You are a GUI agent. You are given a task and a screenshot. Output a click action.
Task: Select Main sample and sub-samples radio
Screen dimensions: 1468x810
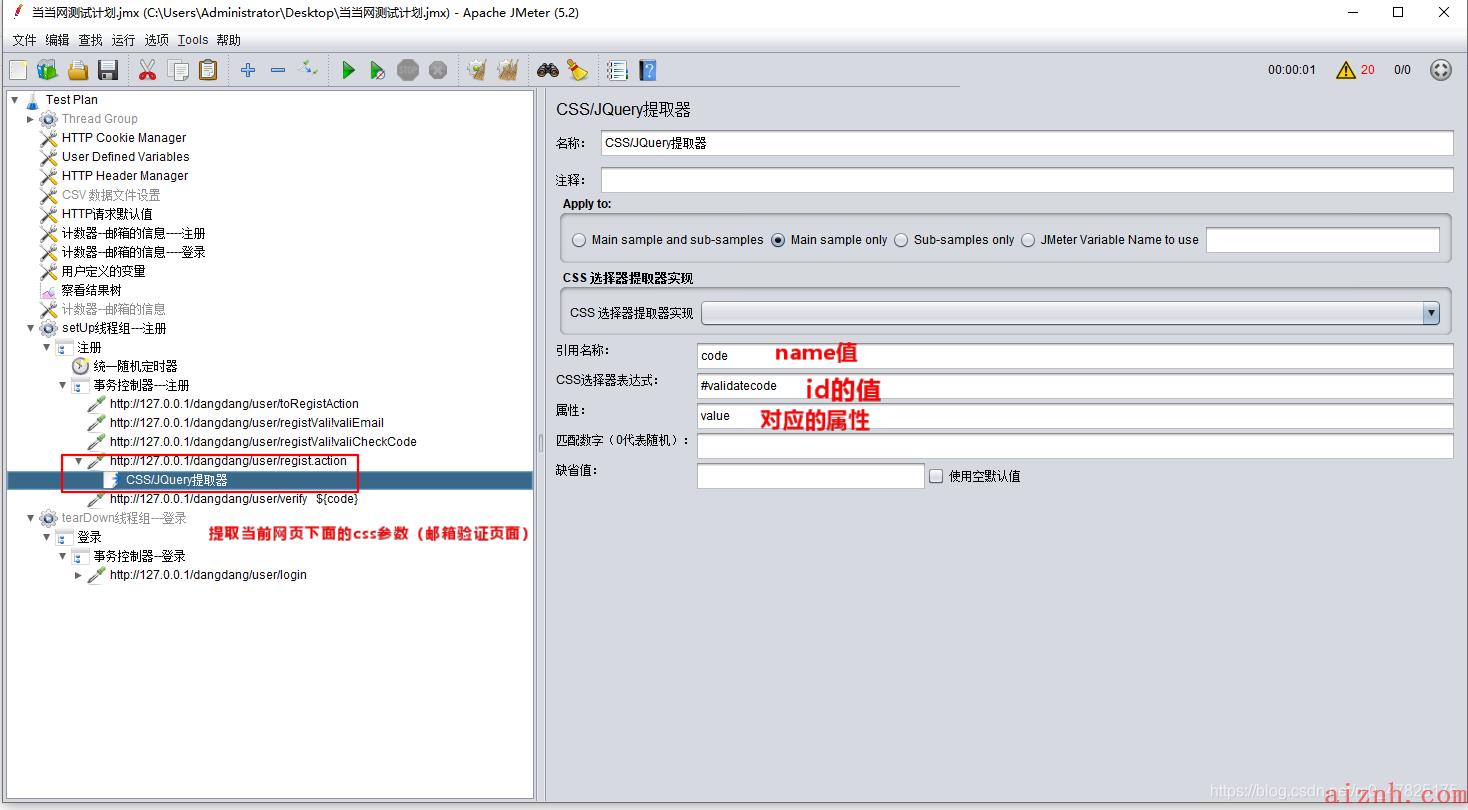click(579, 240)
